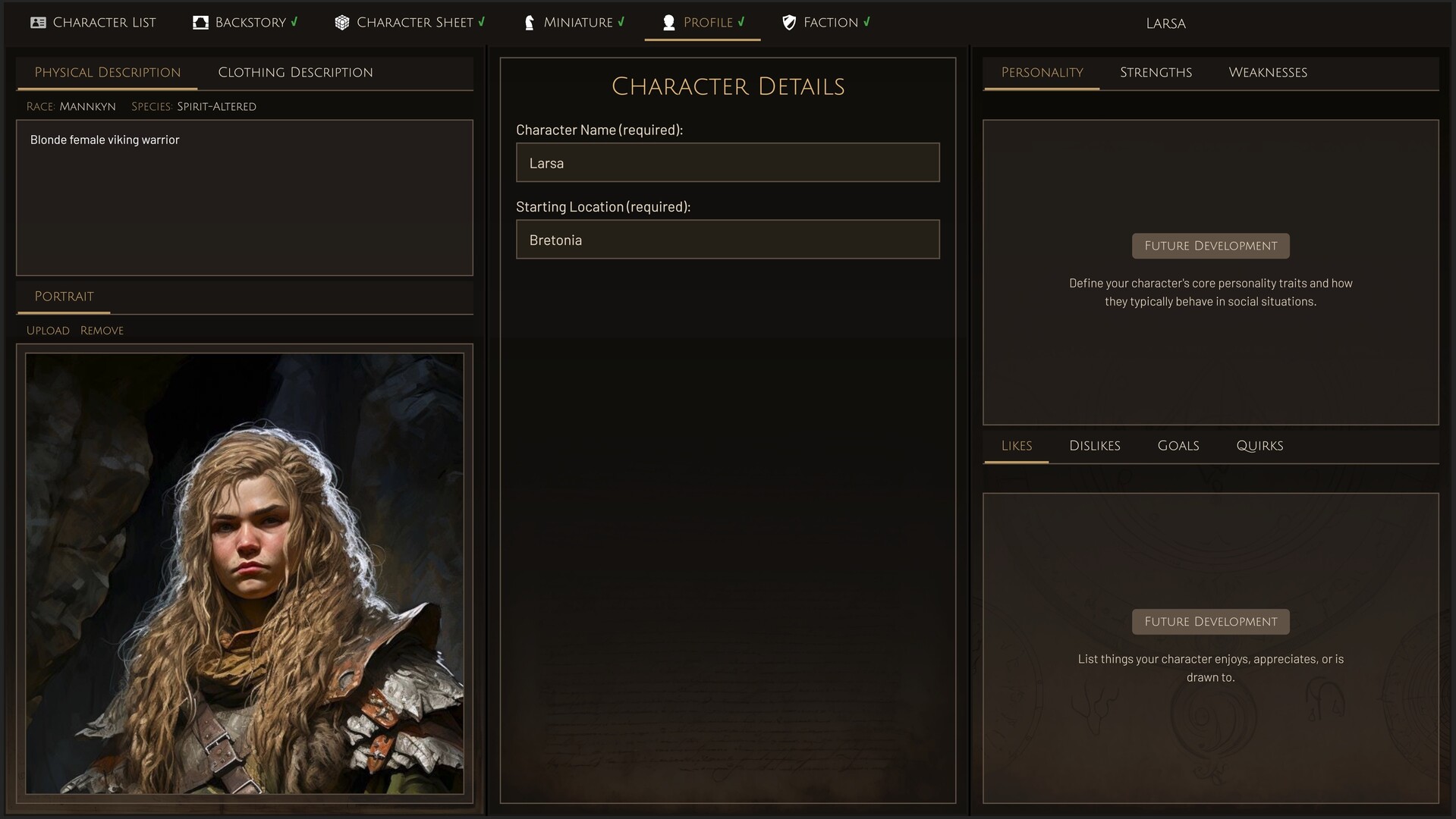The width and height of the screenshot is (1456, 819).
Task: Click inside the Character Name field
Action: click(x=726, y=162)
